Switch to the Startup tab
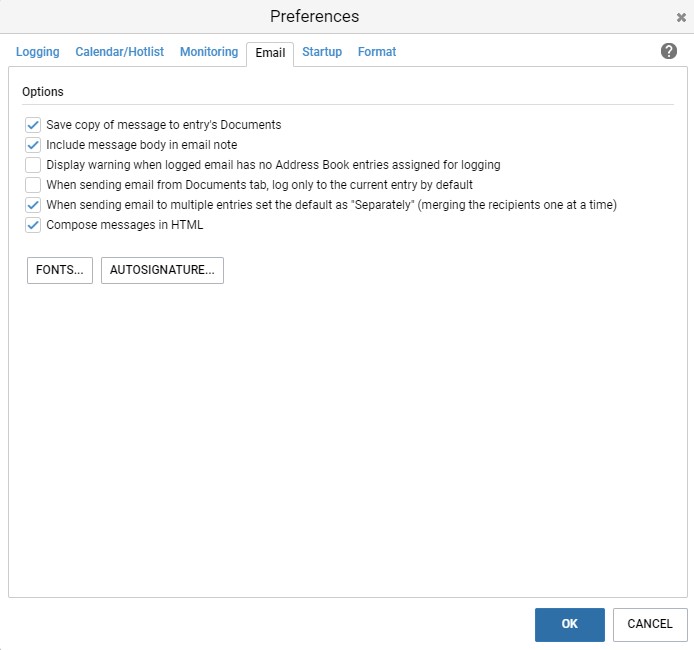The image size is (694, 650). [x=322, y=52]
